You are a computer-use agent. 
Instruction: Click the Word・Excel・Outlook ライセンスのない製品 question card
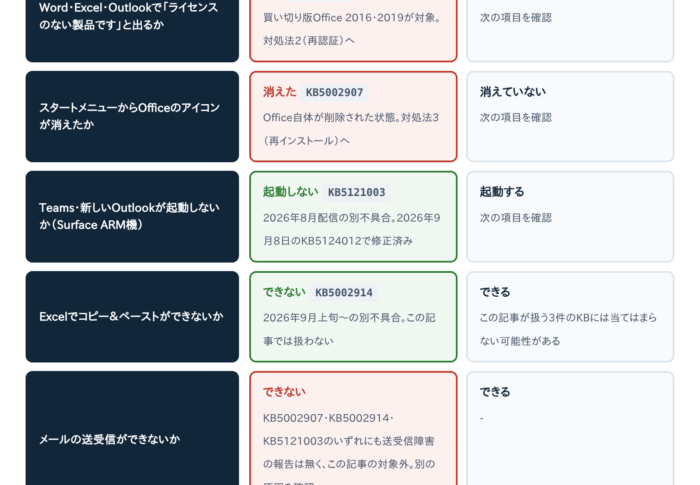click(132, 30)
